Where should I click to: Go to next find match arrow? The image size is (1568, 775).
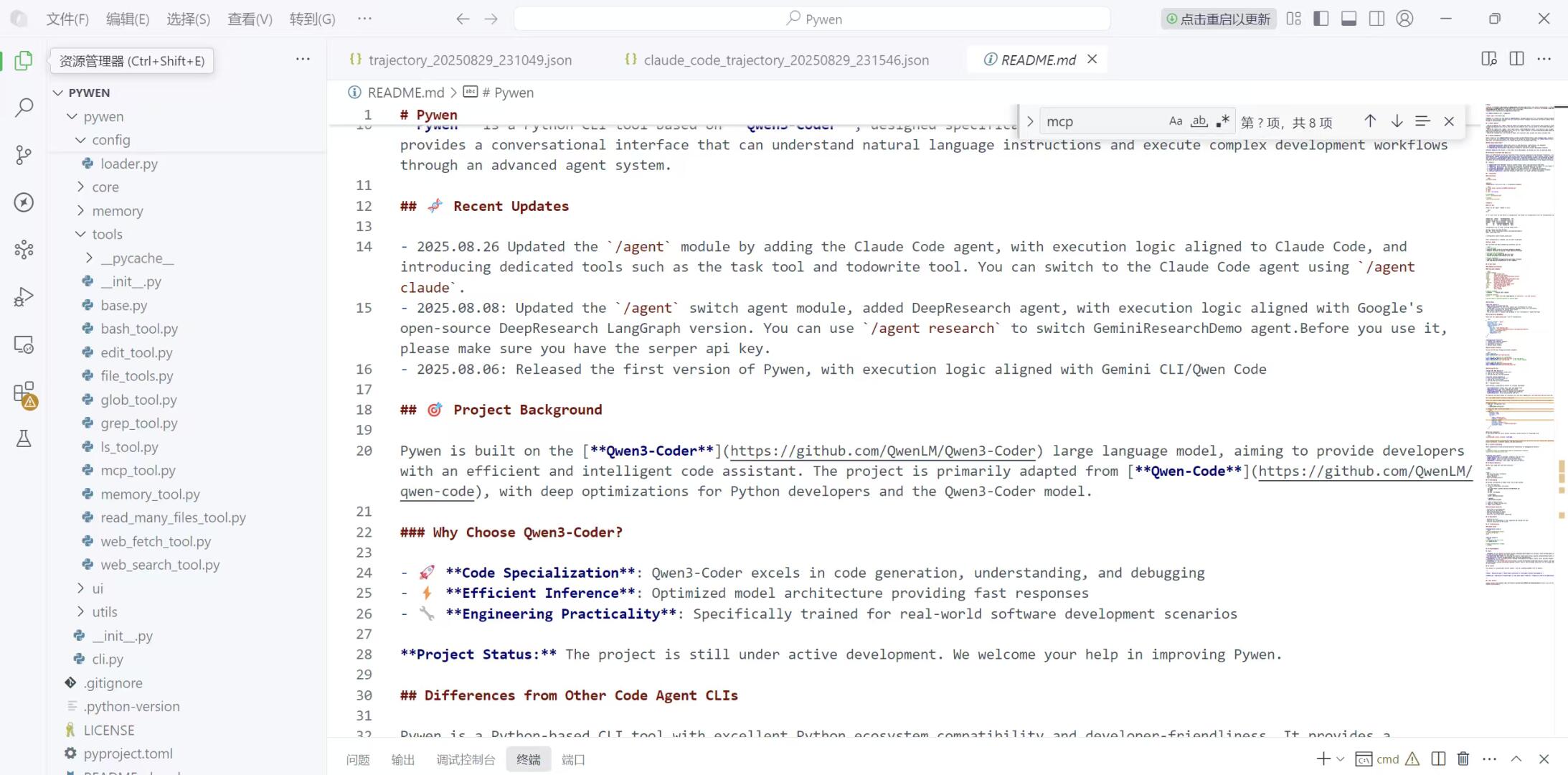pyautogui.click(x=1397, y=121)
